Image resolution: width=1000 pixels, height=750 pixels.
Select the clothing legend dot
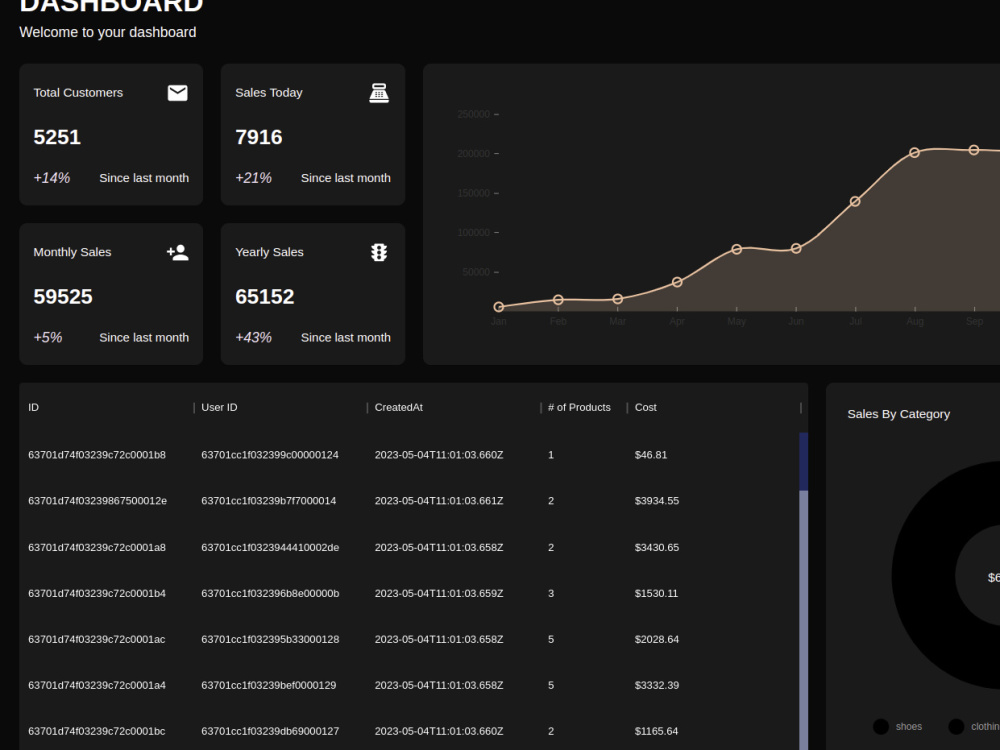[x=956, y=726]
